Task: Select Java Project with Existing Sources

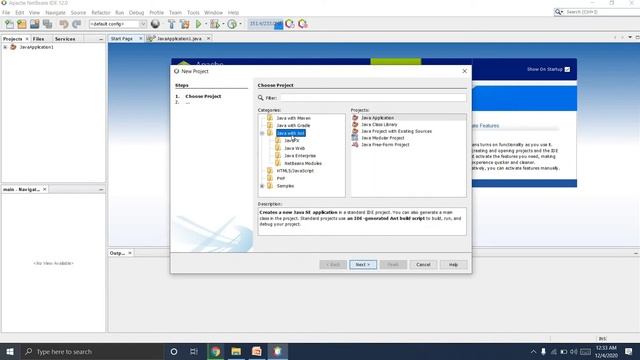Action: pyautogui.click(x=396, y=131)
